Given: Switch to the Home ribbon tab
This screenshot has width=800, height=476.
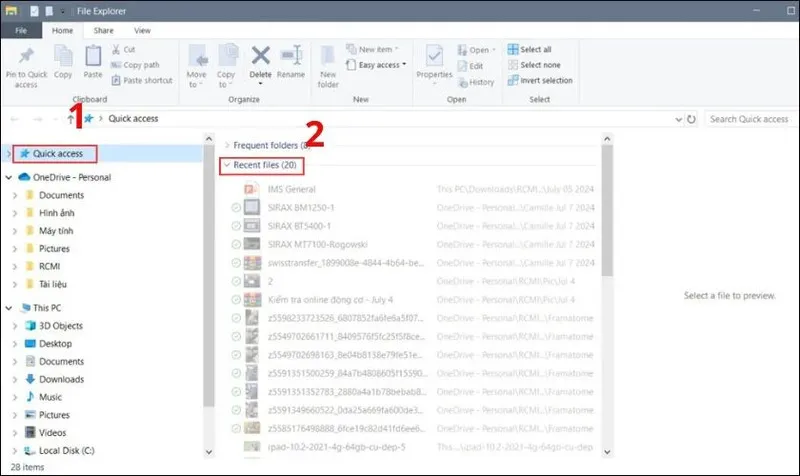Looking at the screenshot, I should [62, 31].
